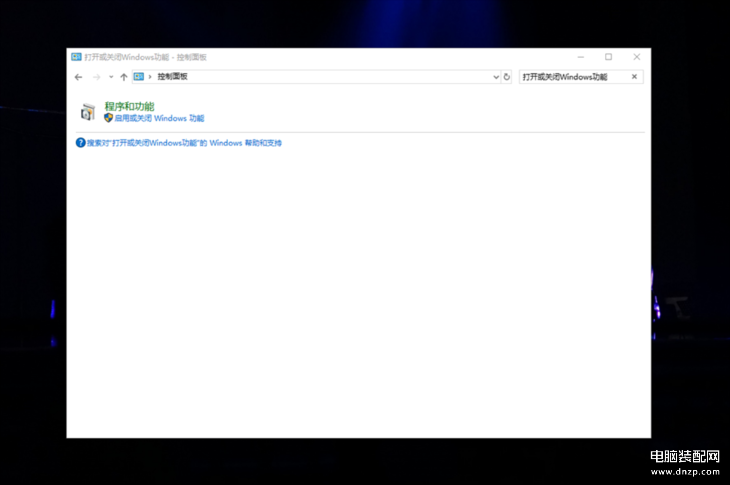Close the Control Panel window
Viewport: 730px width, 485px height.
pos(636,57)
